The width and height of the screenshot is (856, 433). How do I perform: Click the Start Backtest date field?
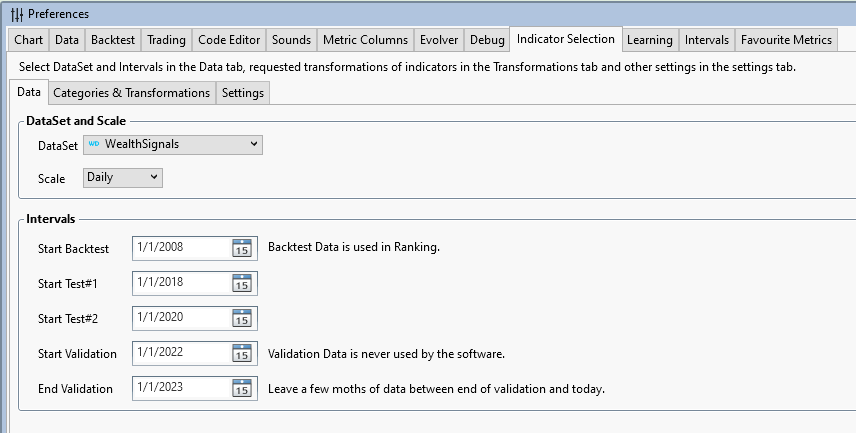tap(180, 248)
